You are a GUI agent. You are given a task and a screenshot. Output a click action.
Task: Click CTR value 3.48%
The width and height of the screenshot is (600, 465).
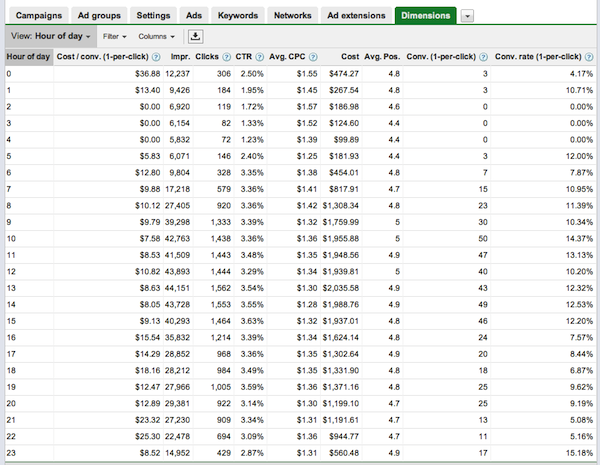pos(252,255)
